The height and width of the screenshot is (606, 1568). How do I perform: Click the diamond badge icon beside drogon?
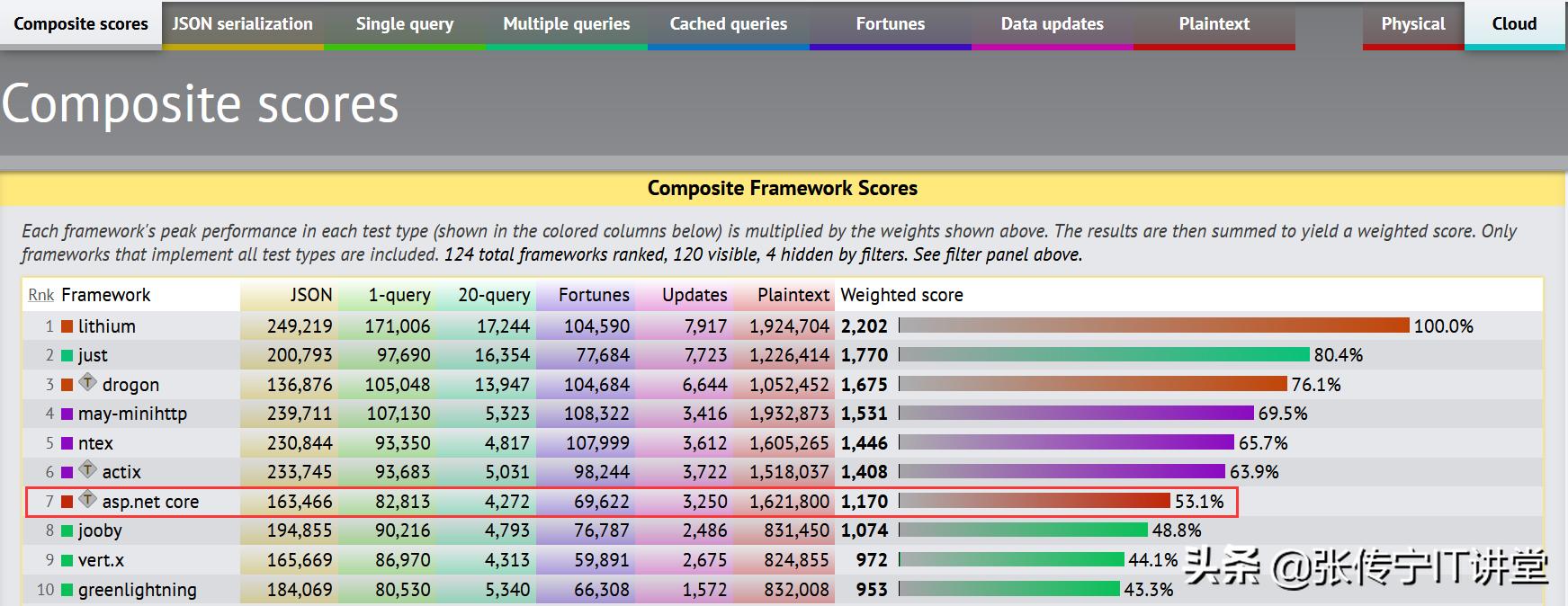point(87,382)
